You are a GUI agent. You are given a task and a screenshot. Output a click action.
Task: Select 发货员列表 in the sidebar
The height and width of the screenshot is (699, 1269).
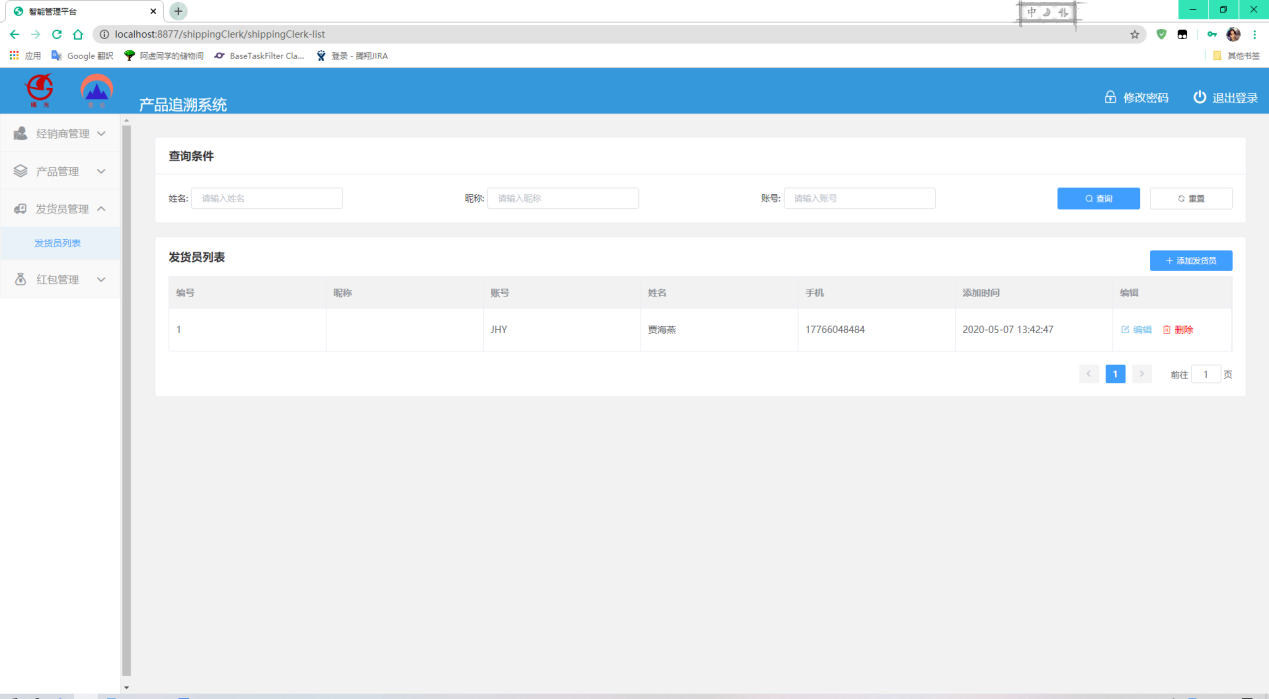[x=58, y=243]
